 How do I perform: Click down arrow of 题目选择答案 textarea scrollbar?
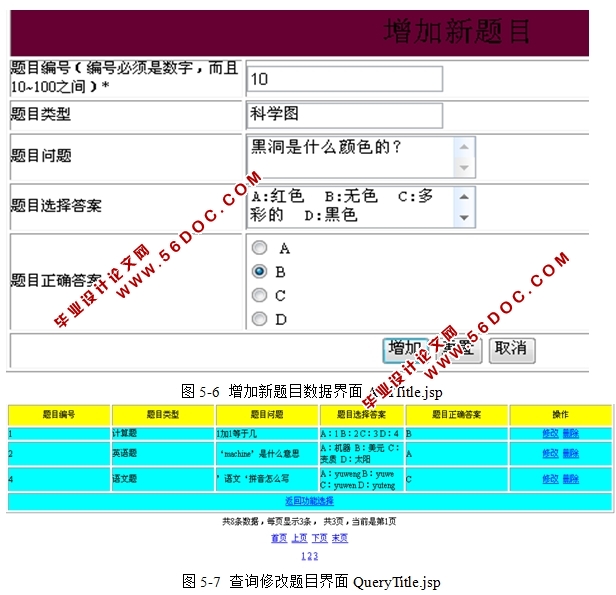(x=464, y=218)
